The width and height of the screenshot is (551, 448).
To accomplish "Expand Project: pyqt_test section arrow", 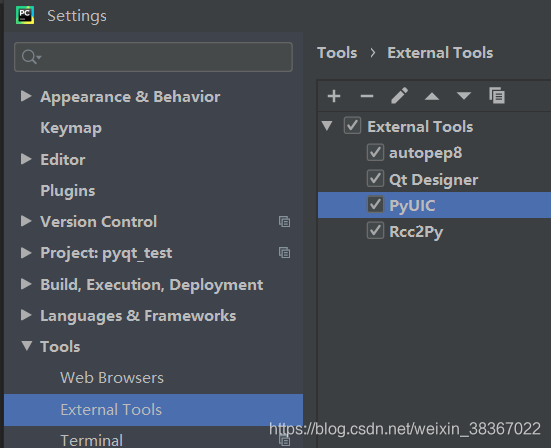I will [x=26, y=253].
